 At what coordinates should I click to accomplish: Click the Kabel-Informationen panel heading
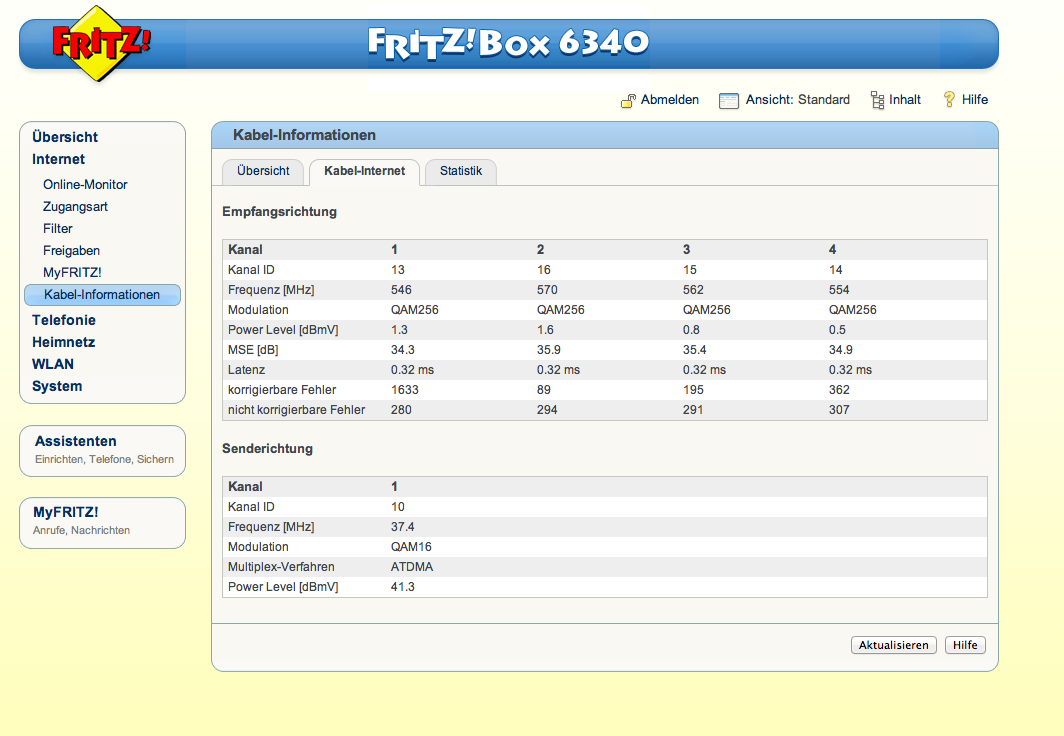point(304,135)
